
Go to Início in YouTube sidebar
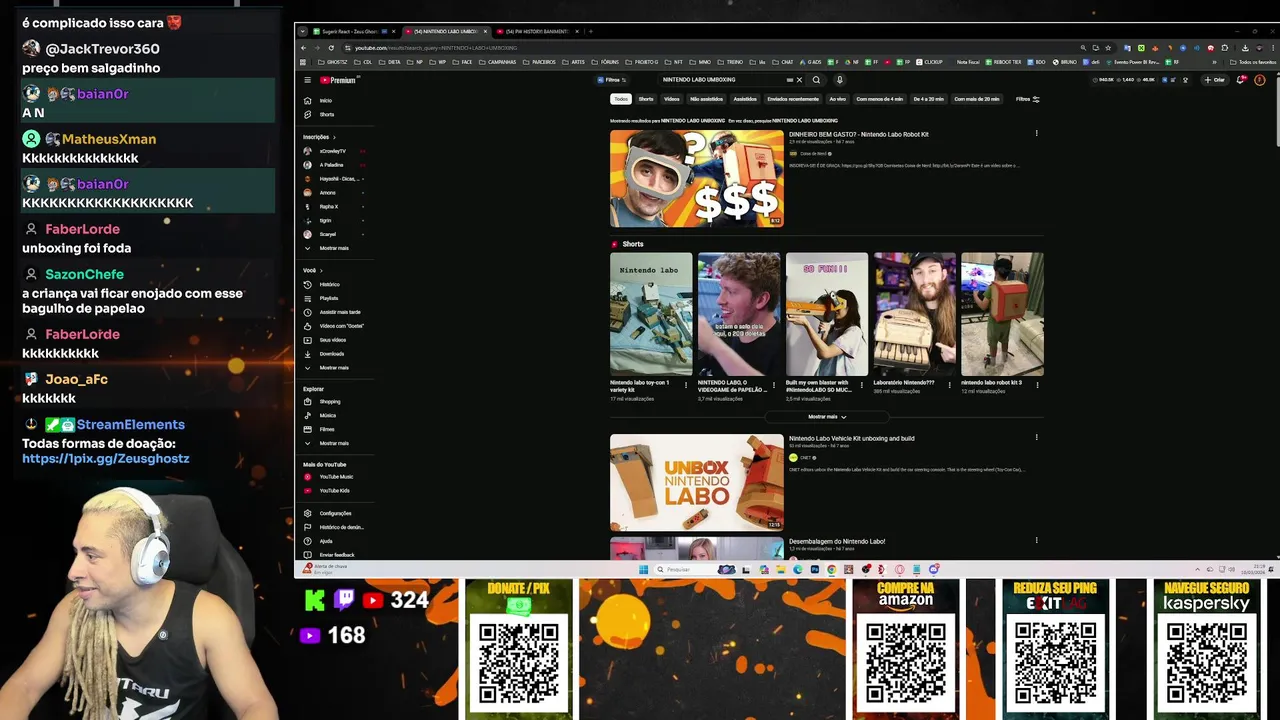tap(326, 100)
